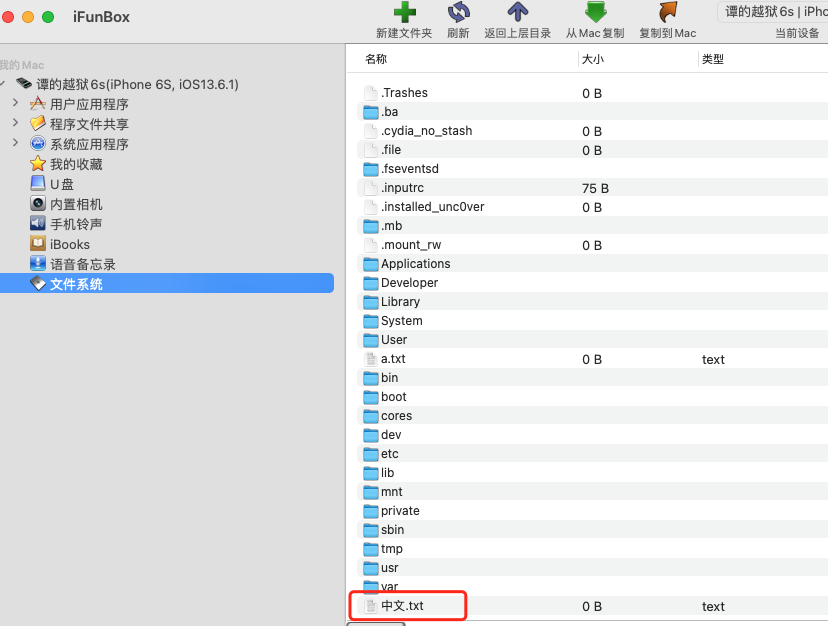
Task: Go up via 返回上层目录 arrow icon
Action: tap(518, 12)
